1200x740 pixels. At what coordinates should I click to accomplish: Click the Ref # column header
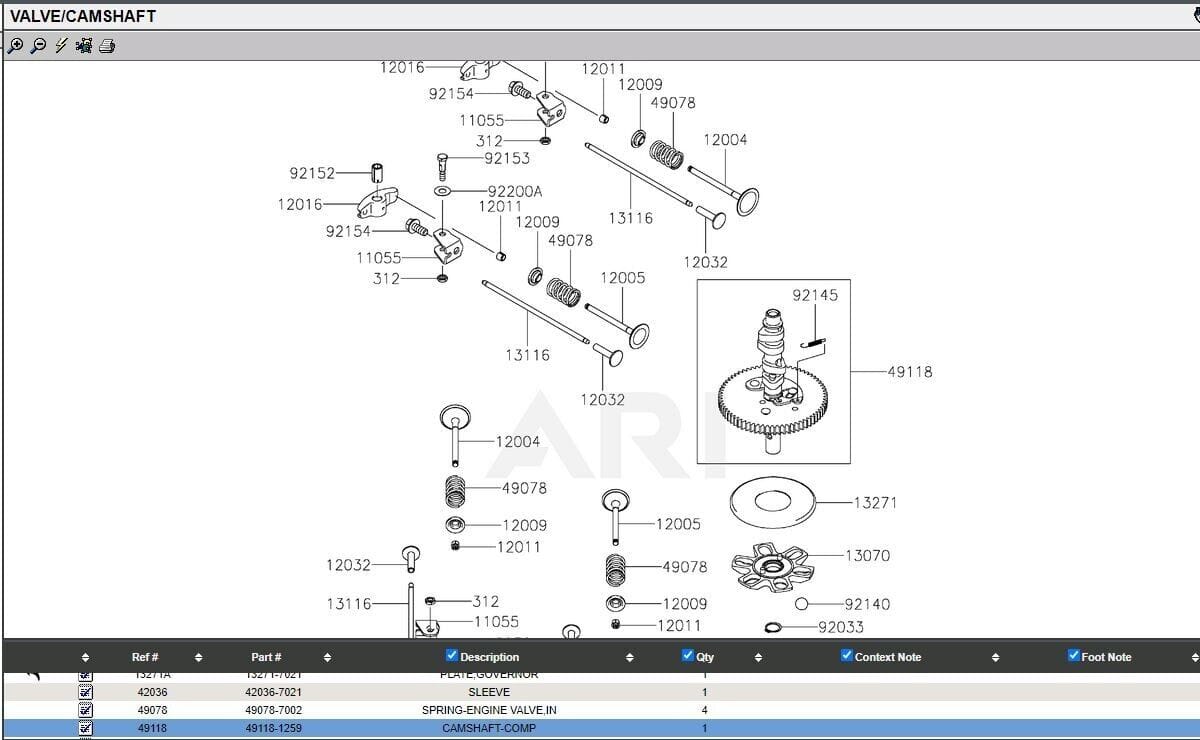pyautogui.click(x=145, y=657)
